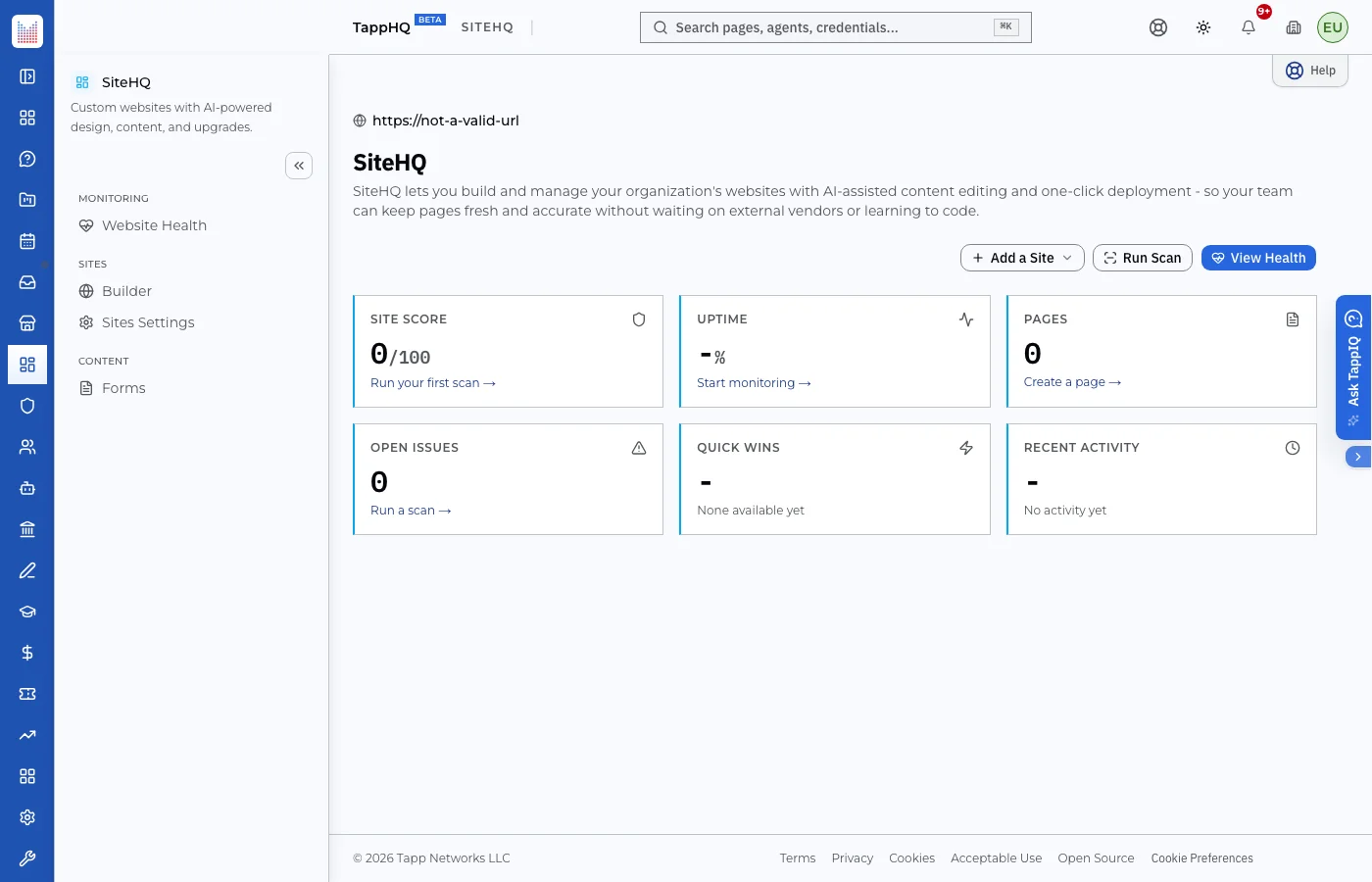This screenshot has width=1372, height=882.
Task: Open the robot agents icon in the left rail
Action: point(27,488)
